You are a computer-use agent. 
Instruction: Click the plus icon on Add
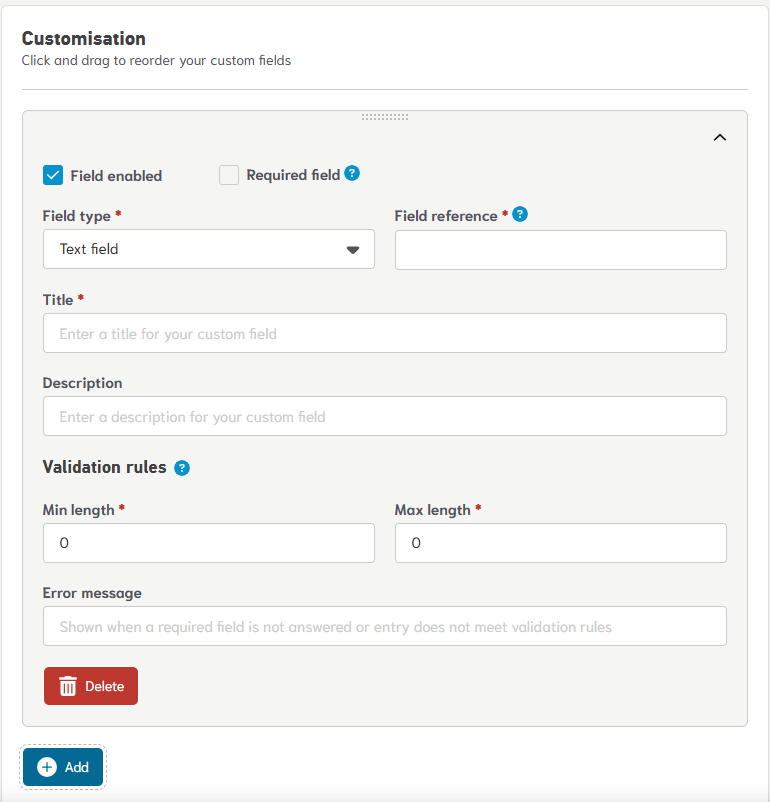(x=47, y=767)
